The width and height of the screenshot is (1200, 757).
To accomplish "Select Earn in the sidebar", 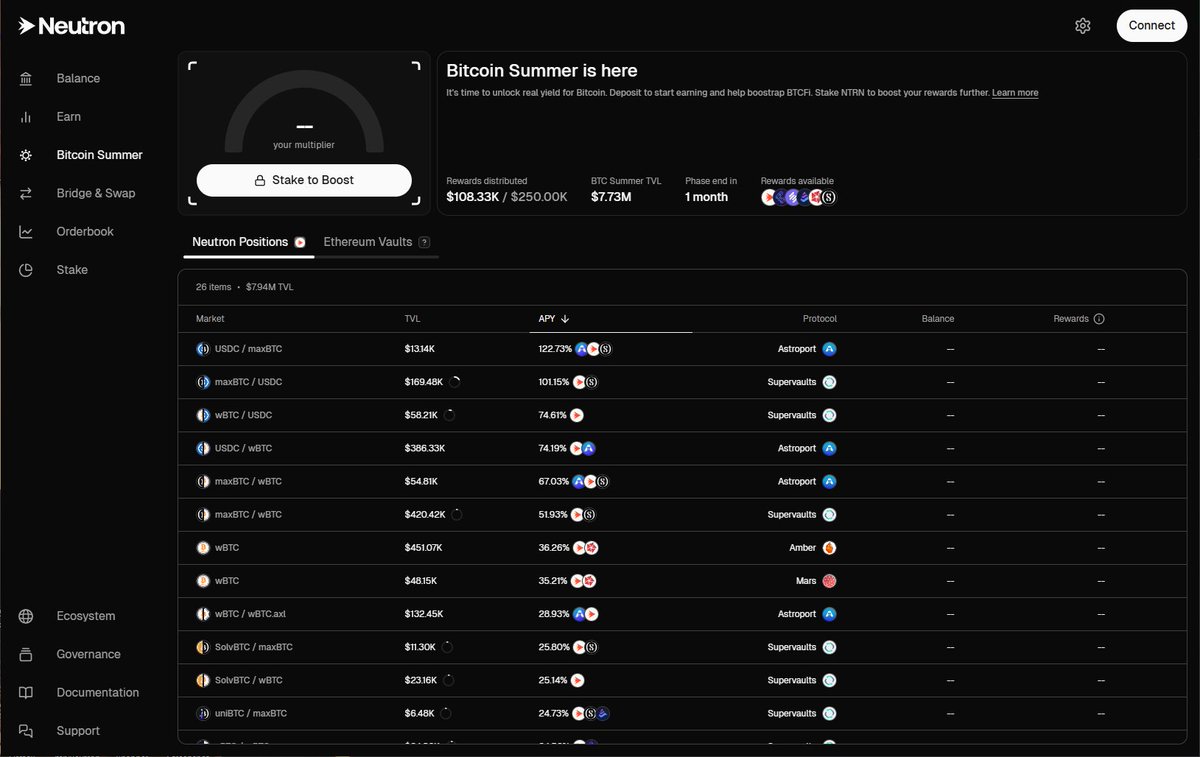I will [68, 116].
